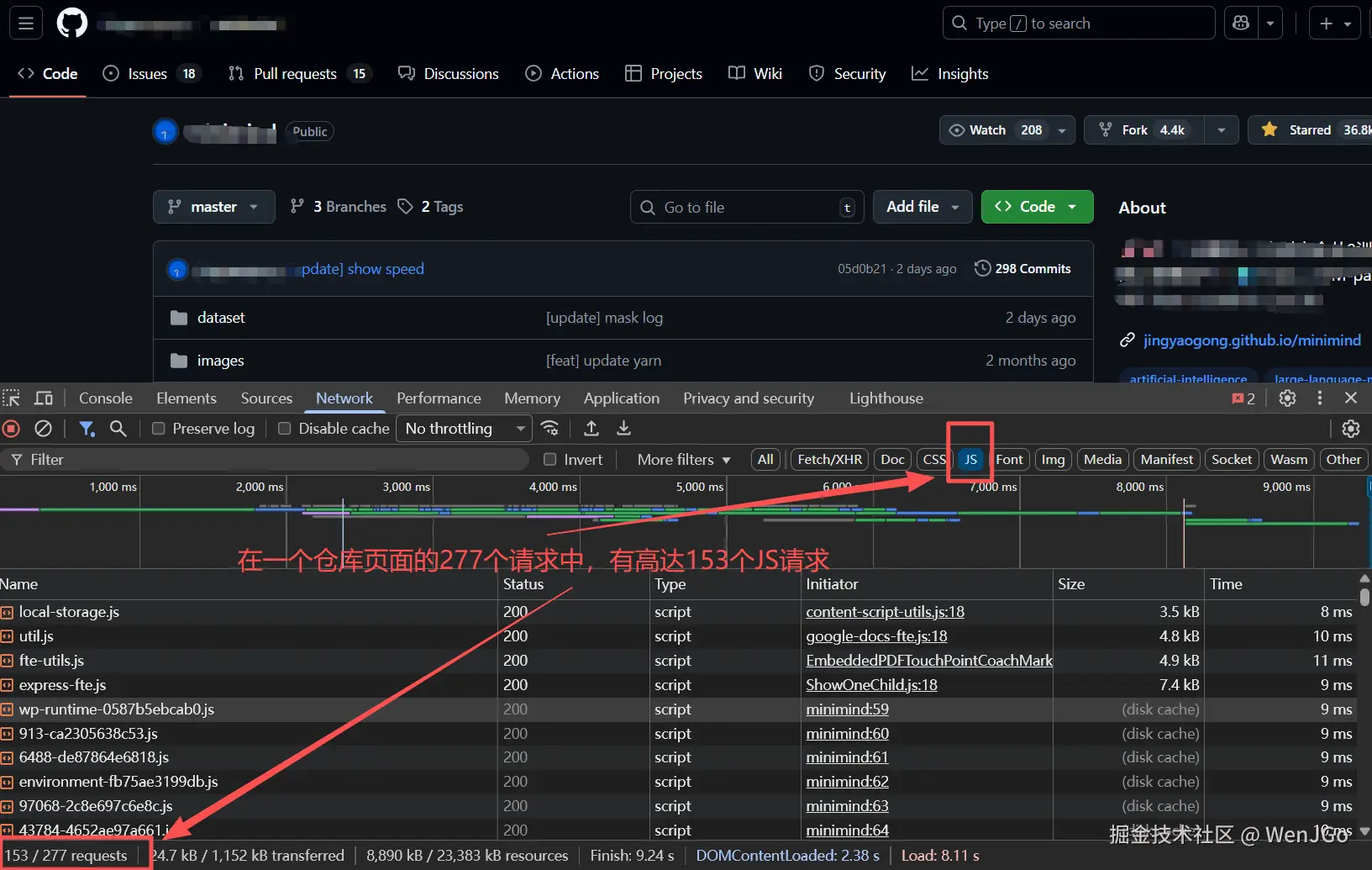Switch to the Console tab

click(x=106, y=398)
